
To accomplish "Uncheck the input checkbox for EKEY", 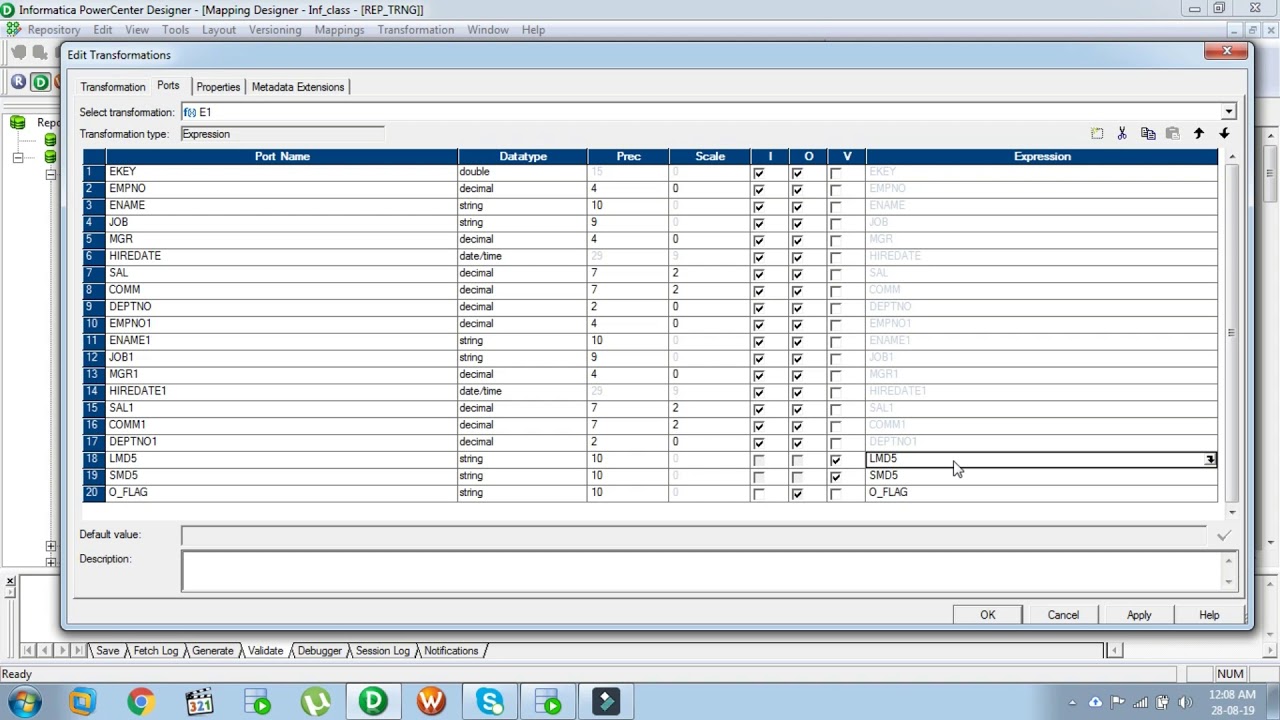I will (x=758, y=173).
